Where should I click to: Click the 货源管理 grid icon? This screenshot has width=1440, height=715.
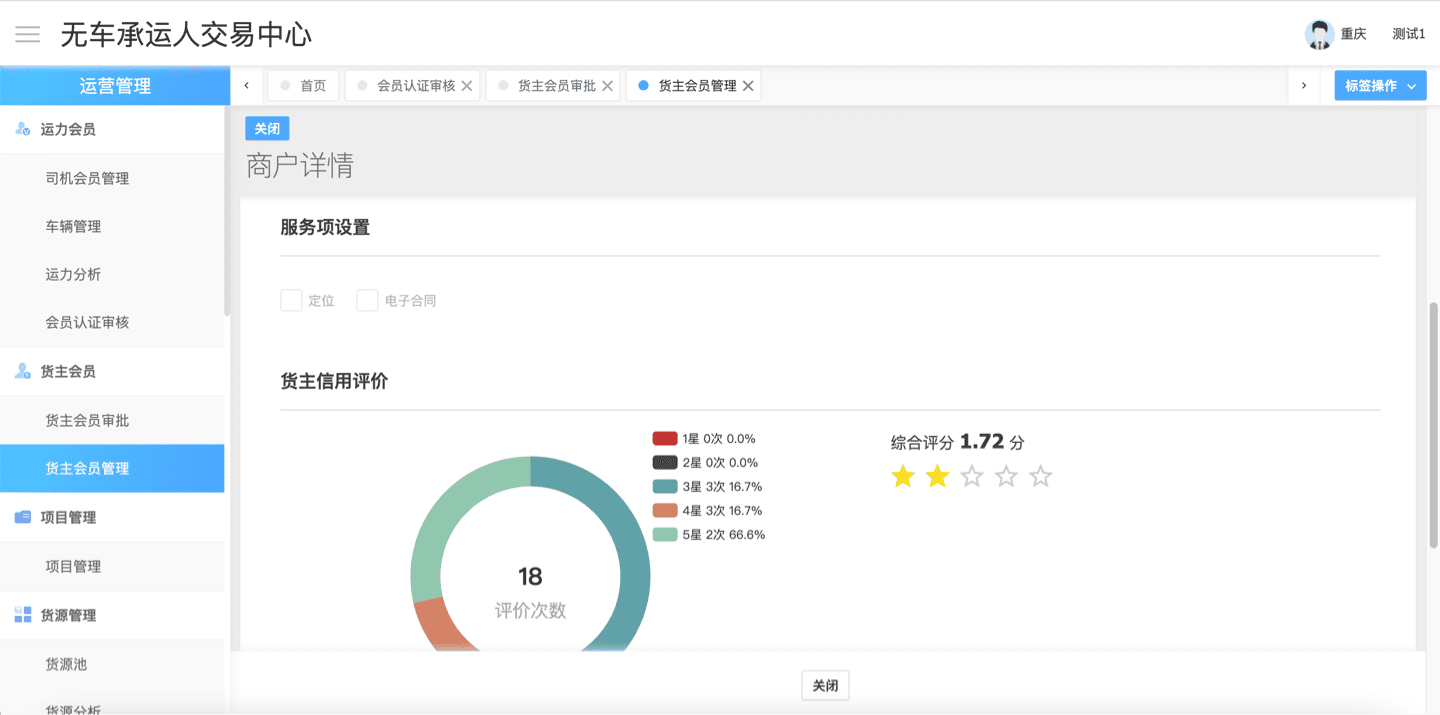point(22,615)
